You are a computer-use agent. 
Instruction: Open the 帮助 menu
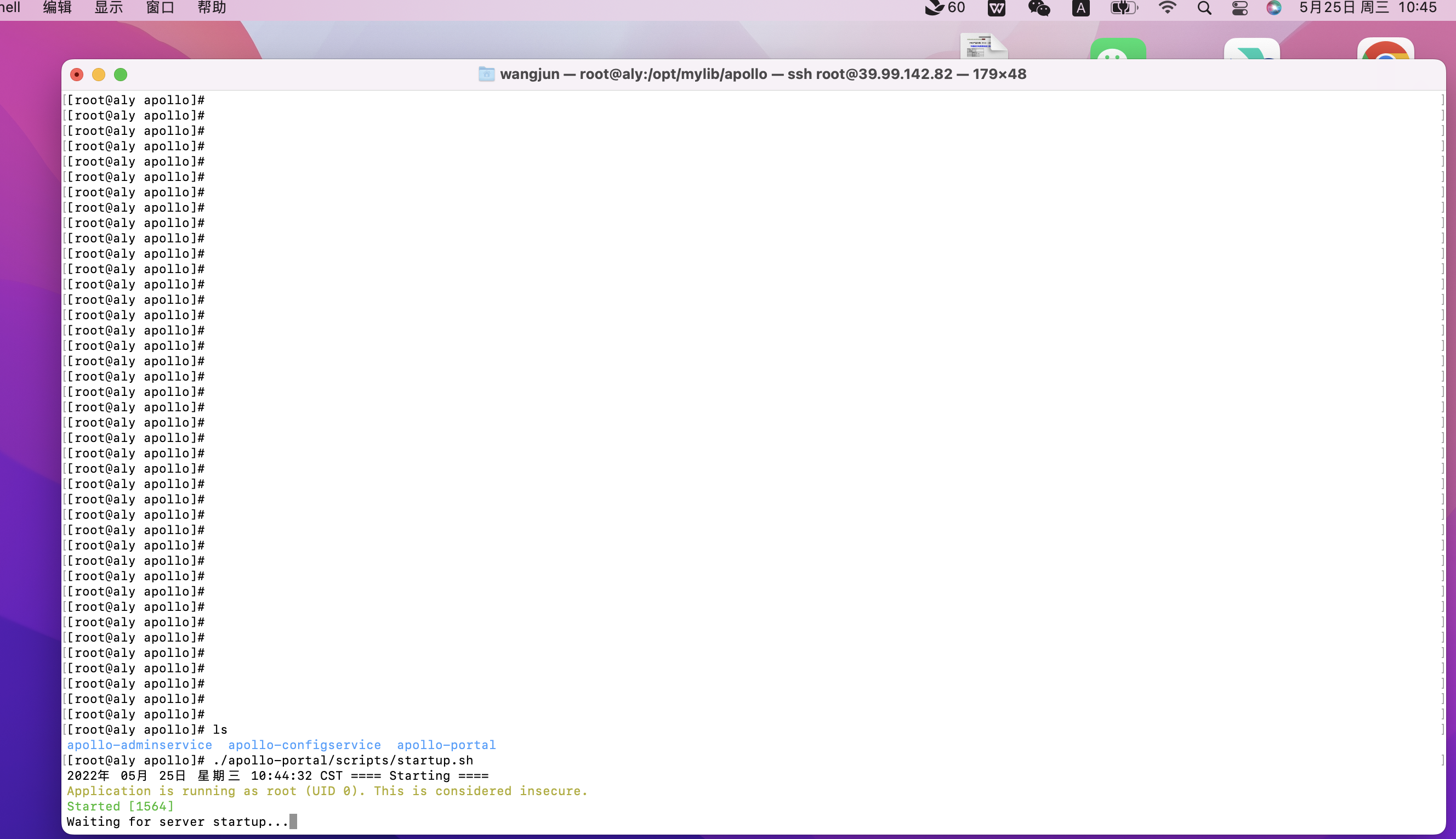tap(212, 8)
